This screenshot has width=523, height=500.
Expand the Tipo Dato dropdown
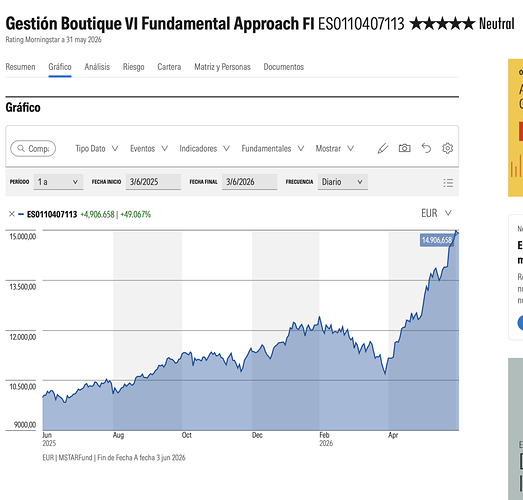tap(97, 148)
